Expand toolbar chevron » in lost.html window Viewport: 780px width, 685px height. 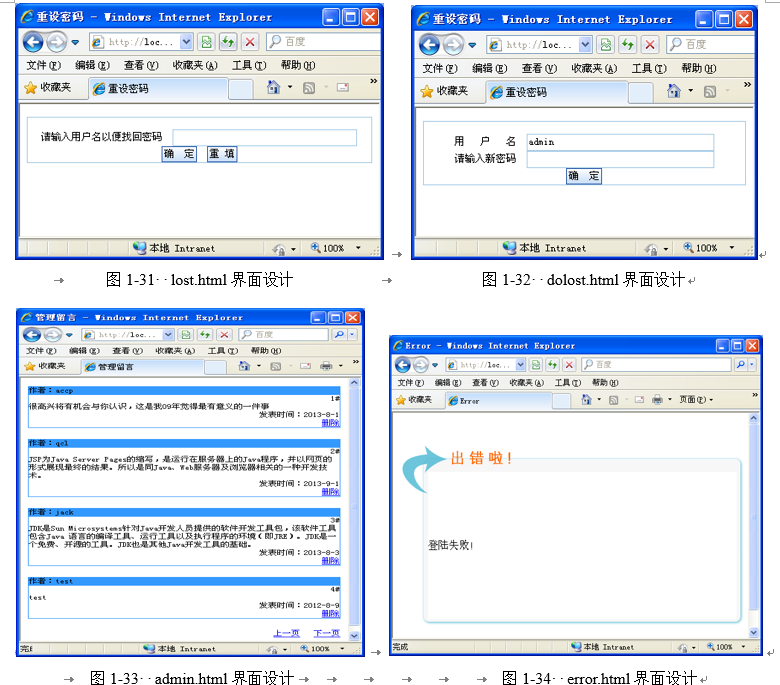(374, 81)
